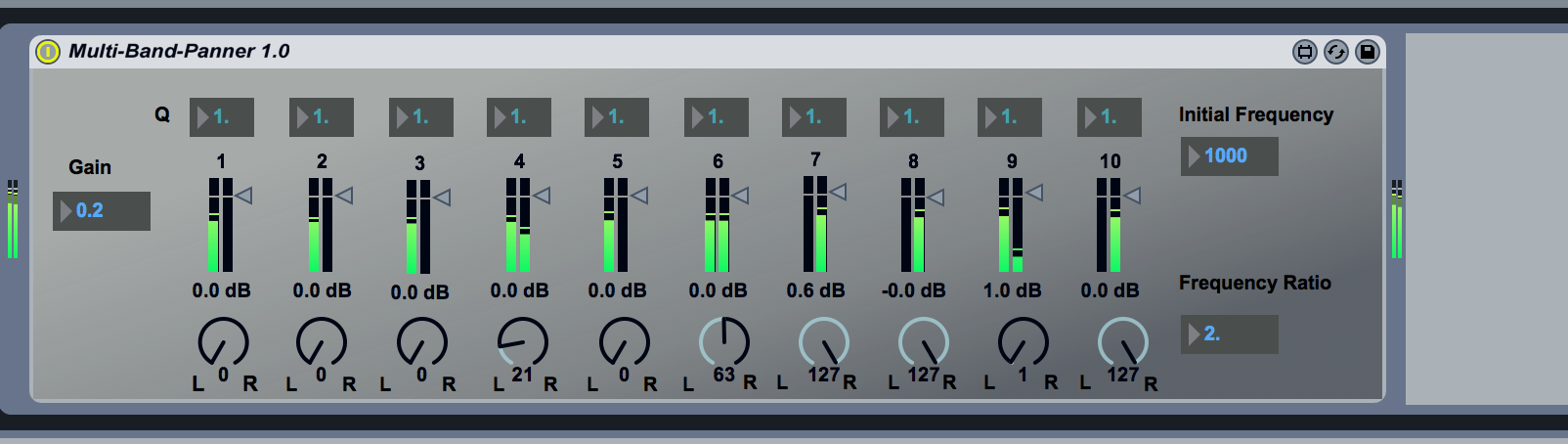Click the band 4 pan knob set to 21
The height and width of the screenshot is (444, 1568).
(522, 342)
